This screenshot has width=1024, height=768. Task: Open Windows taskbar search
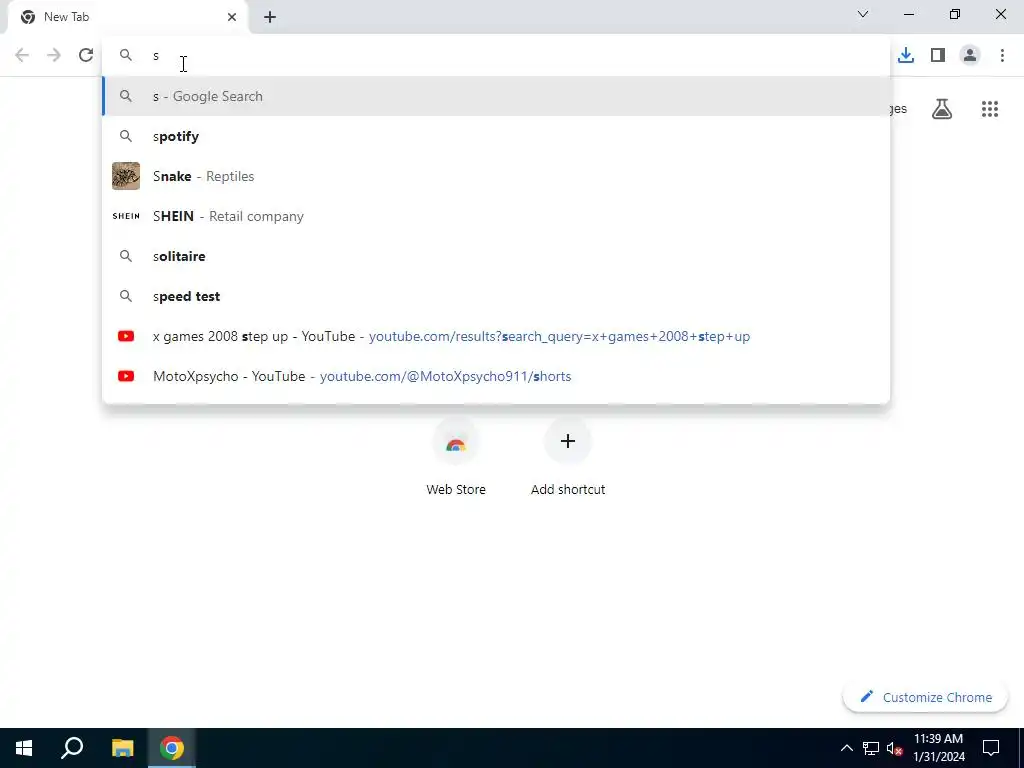point(72,748)
